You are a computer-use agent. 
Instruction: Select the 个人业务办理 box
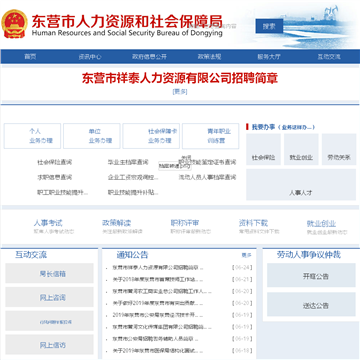tap(32, 136)
